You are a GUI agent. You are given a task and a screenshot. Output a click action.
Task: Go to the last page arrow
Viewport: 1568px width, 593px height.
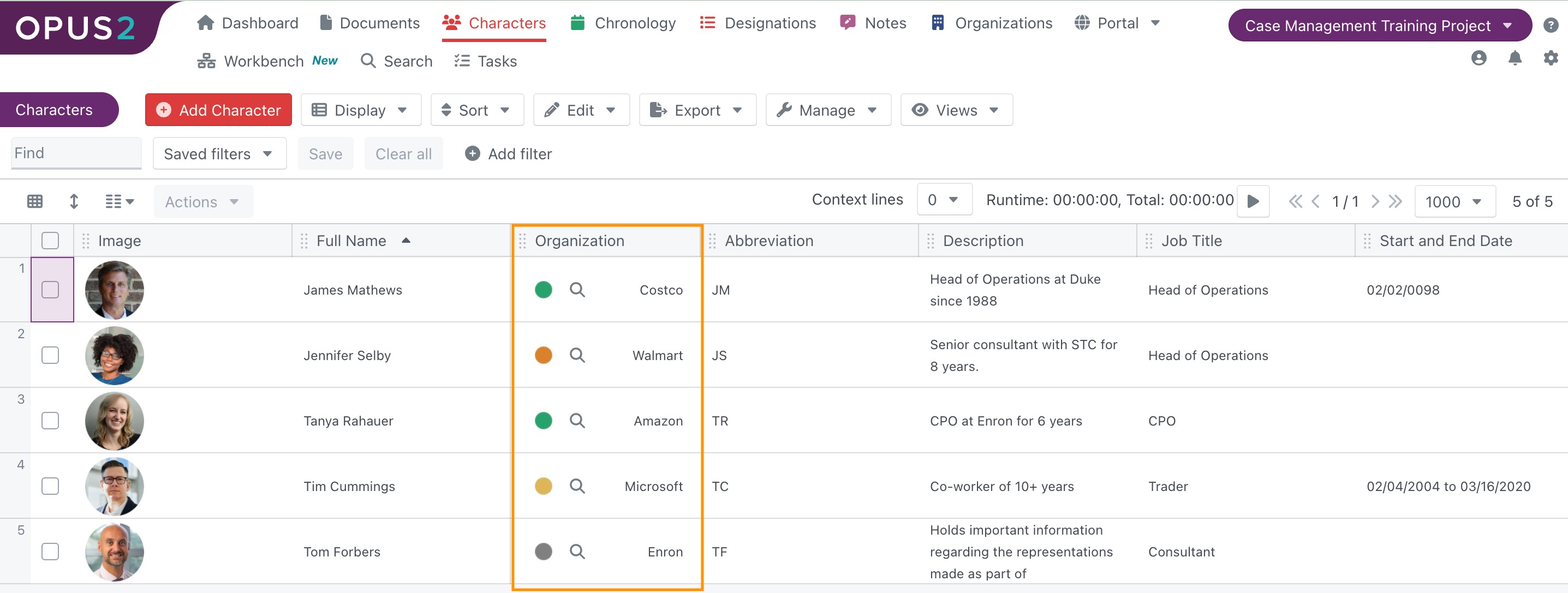pyautogui.click(x=1395, y=201)
